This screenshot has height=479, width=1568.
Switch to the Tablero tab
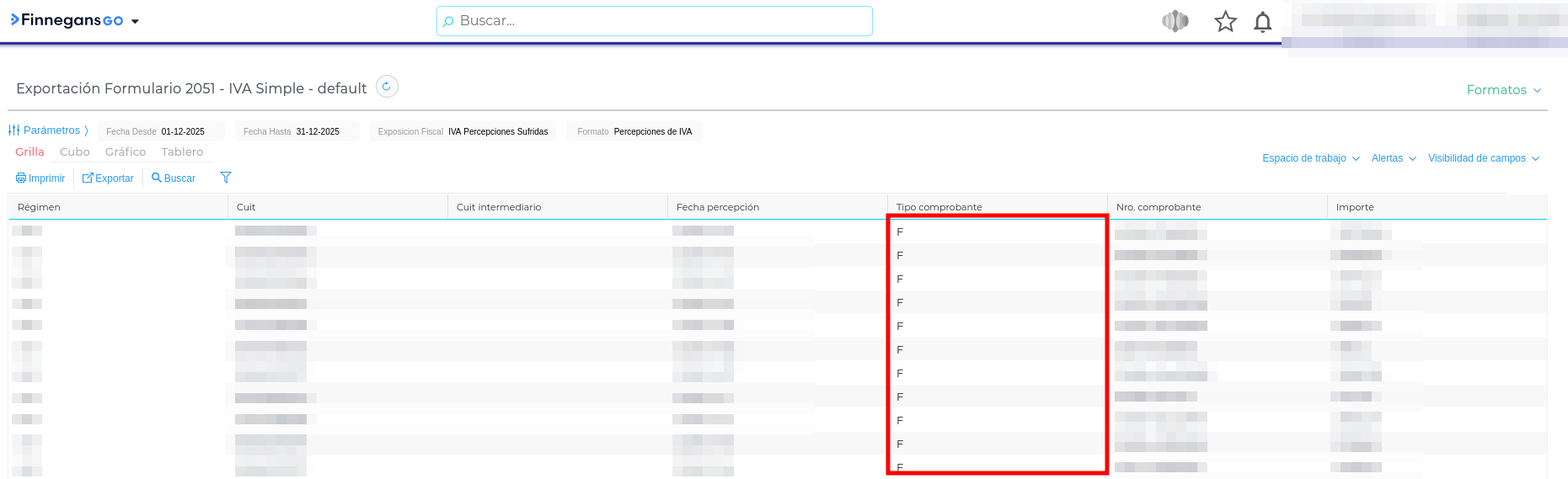[x=182, y=152]
